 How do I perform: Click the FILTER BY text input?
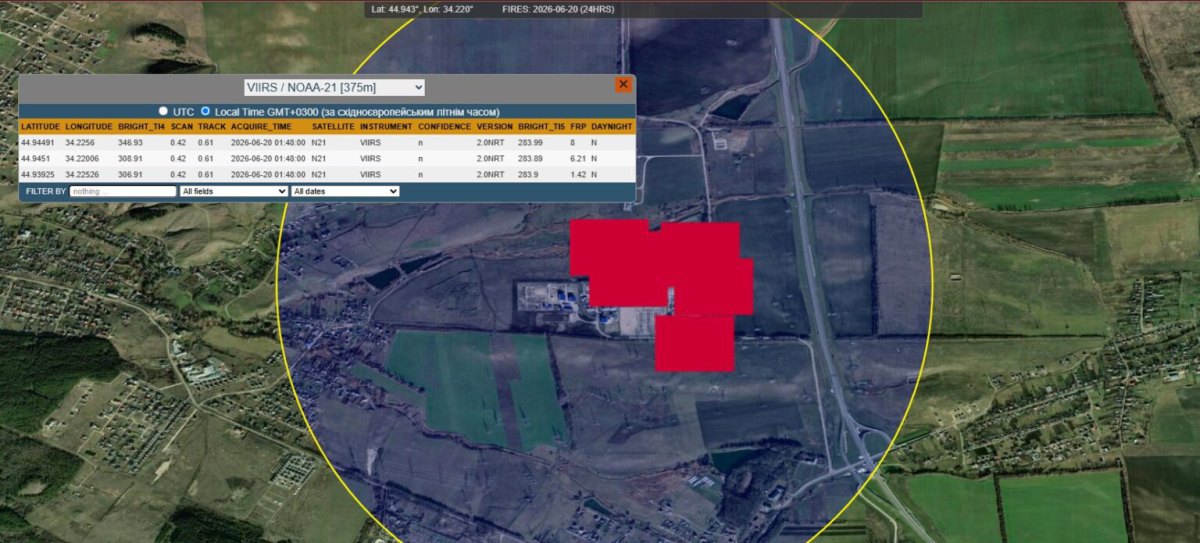[x=123, y=190]
